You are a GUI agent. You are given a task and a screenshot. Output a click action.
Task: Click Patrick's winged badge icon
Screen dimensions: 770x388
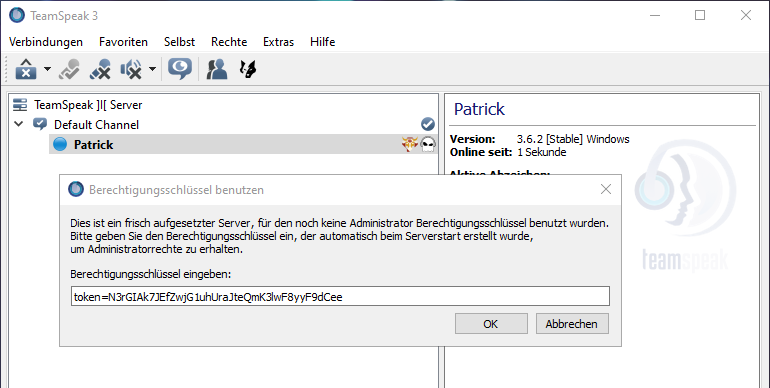[410, 144]
